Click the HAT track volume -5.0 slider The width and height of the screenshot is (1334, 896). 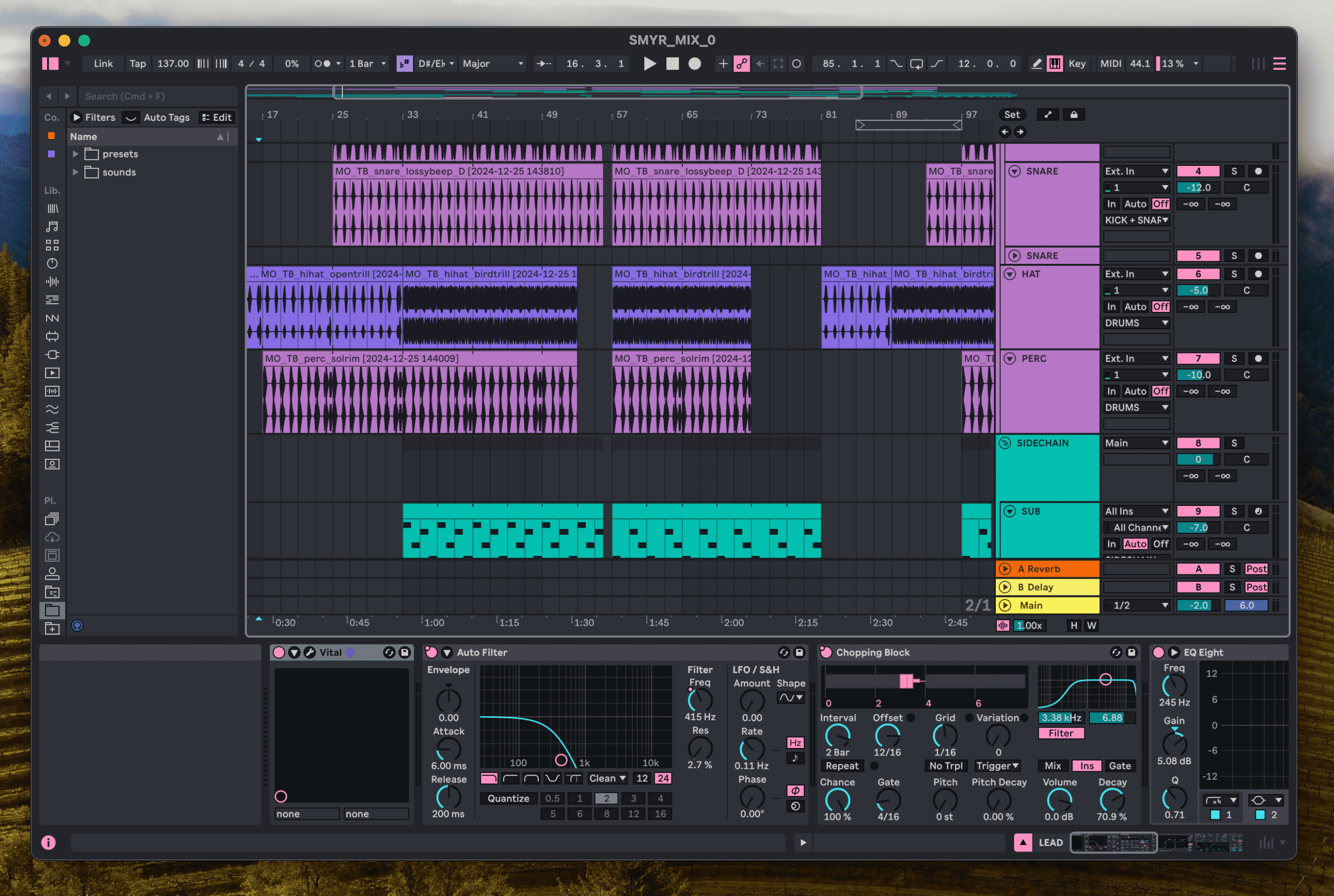pyautogui.click(x=1198, y=290)
